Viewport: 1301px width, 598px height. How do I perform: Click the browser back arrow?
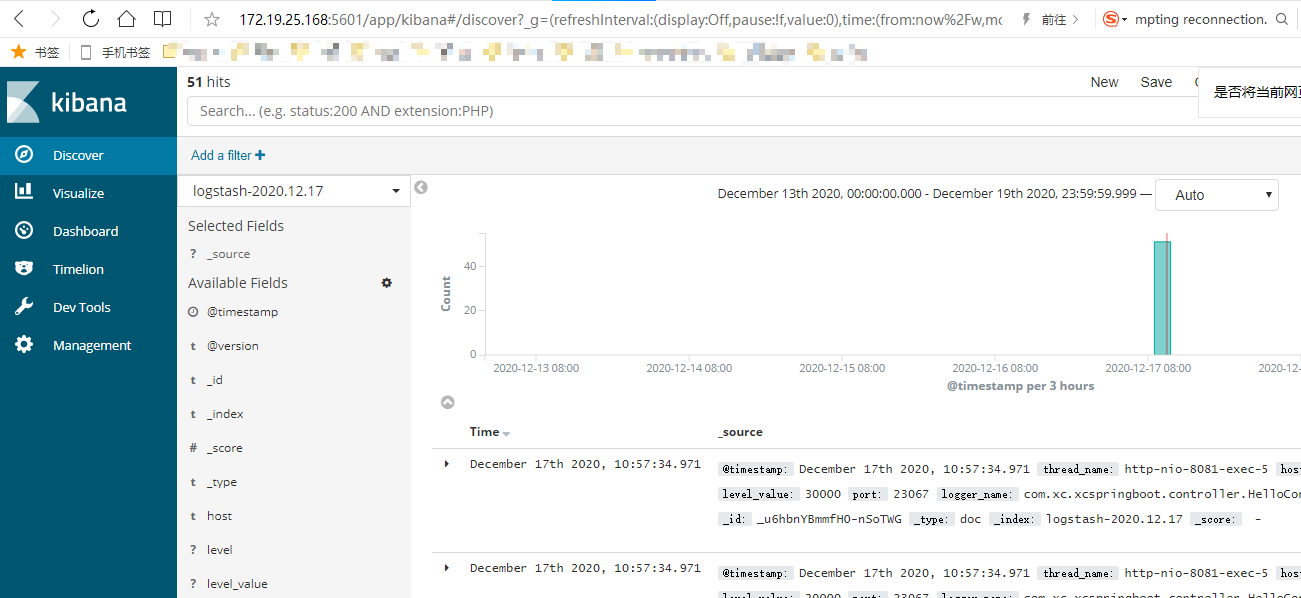coord(19,19)
